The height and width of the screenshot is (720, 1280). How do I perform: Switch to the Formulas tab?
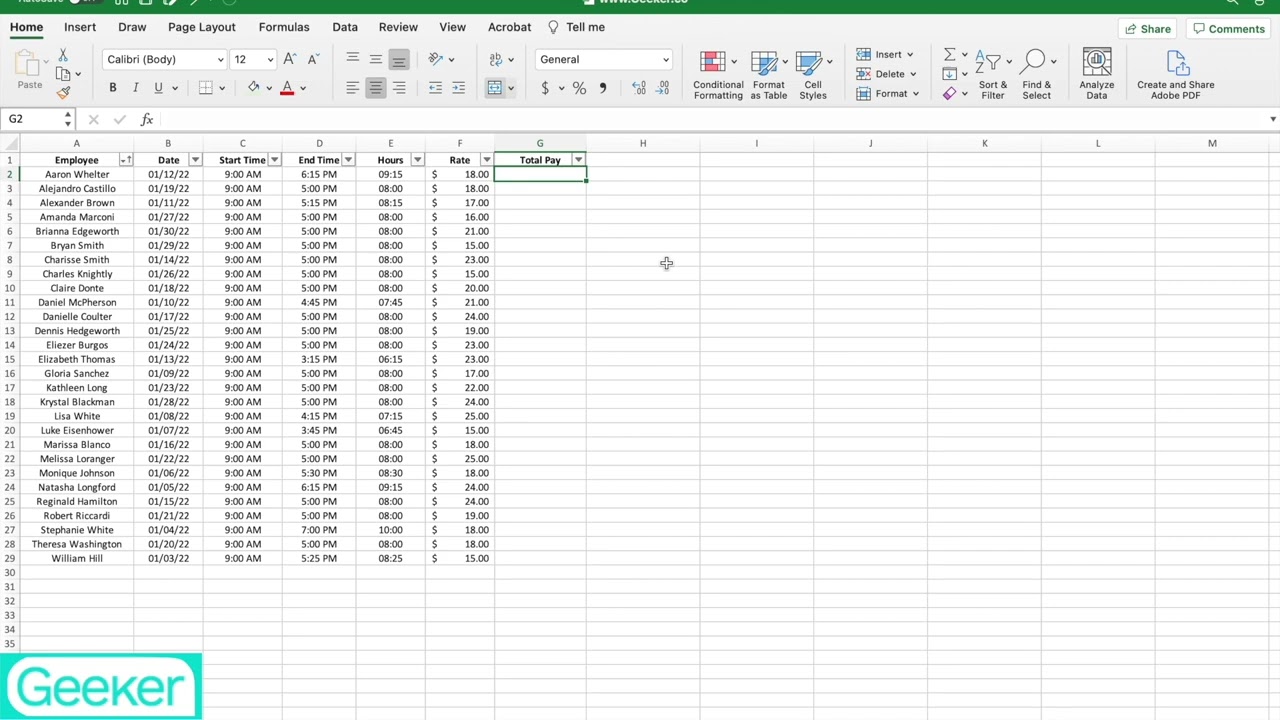click(284, 27)
